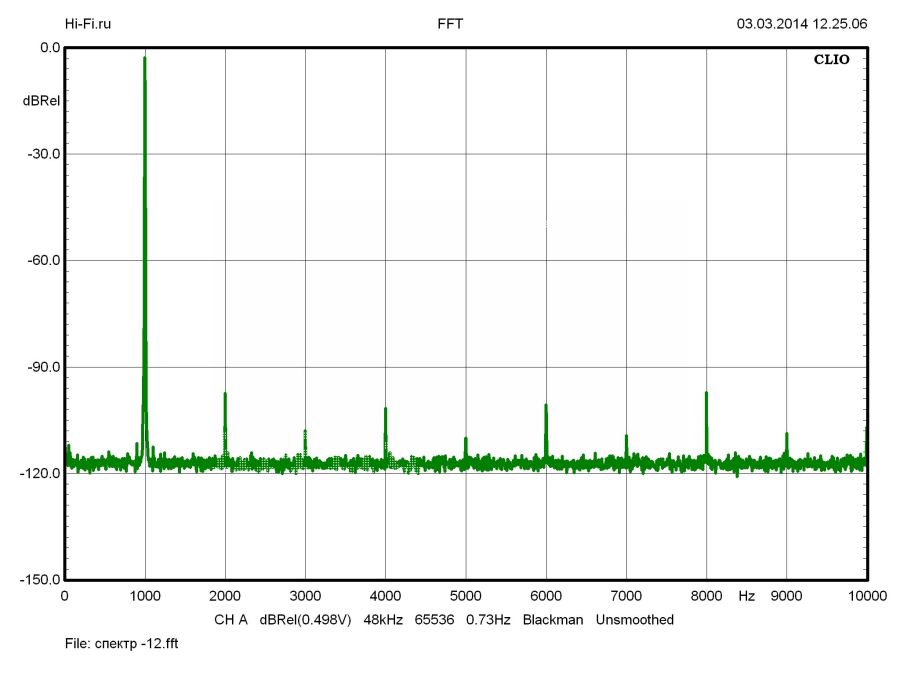Click the 4000 Hz harmonic spike
Viewport: 900px width, 675px height.
[385, 411]
